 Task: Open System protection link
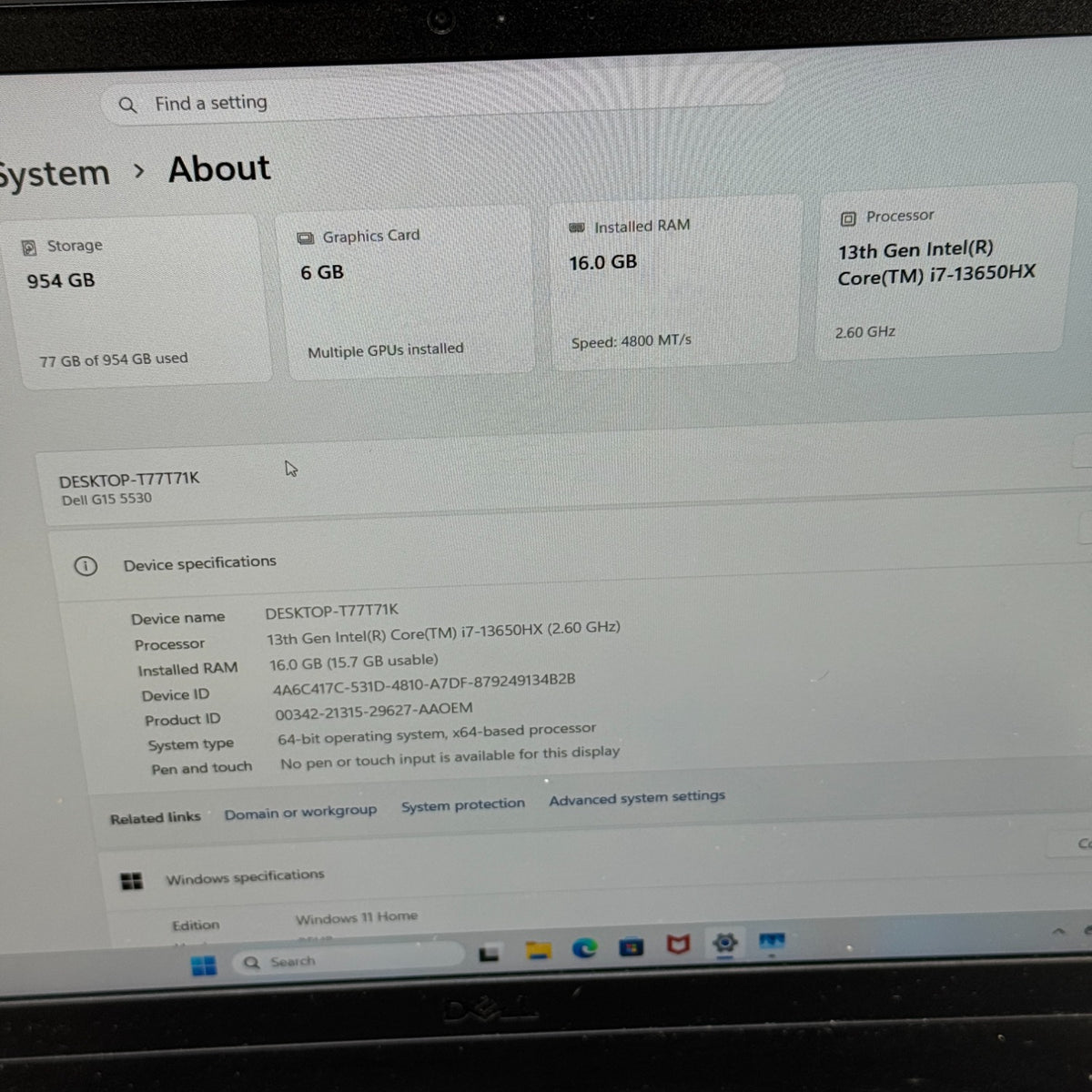pos(463,804)
